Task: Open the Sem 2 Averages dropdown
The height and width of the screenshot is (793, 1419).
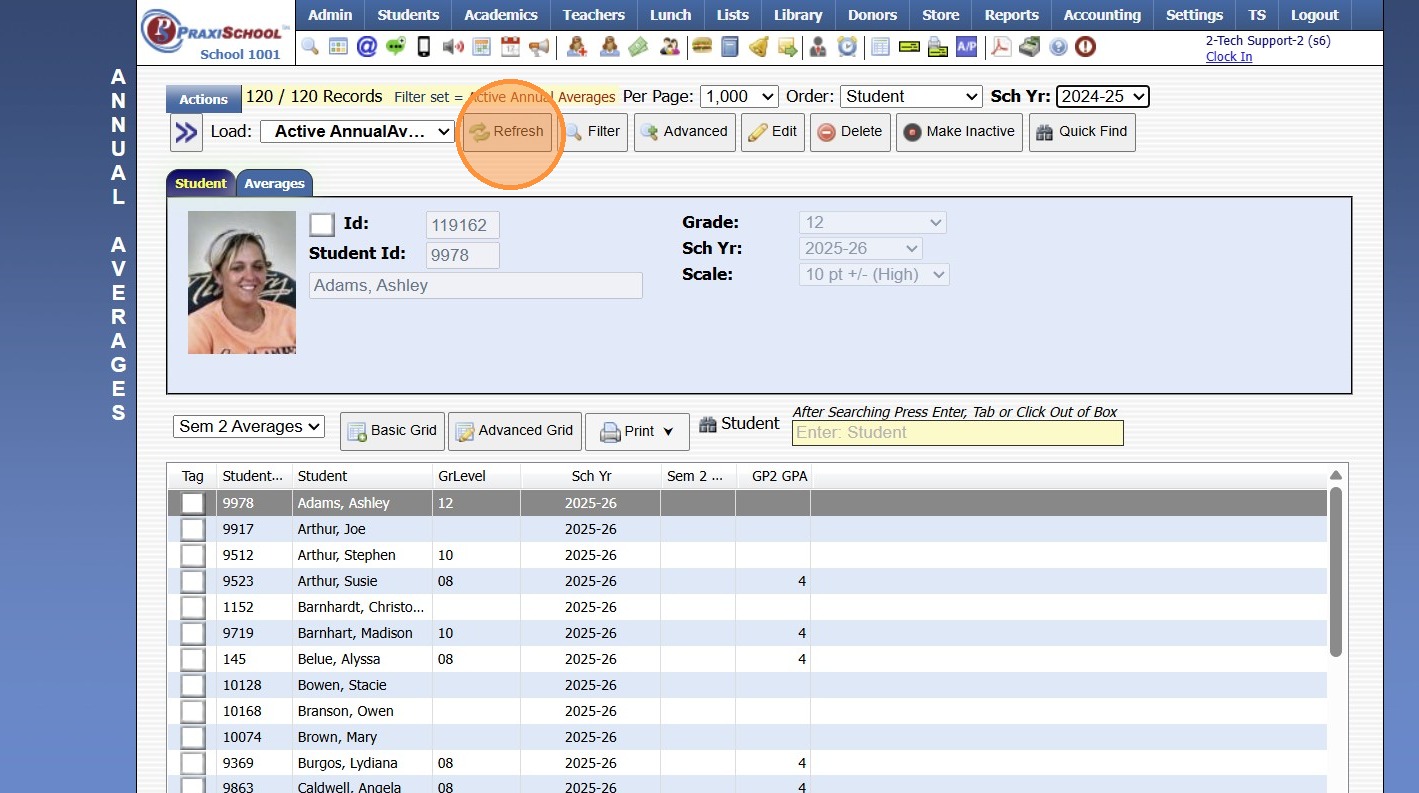Action: point(249,427)
